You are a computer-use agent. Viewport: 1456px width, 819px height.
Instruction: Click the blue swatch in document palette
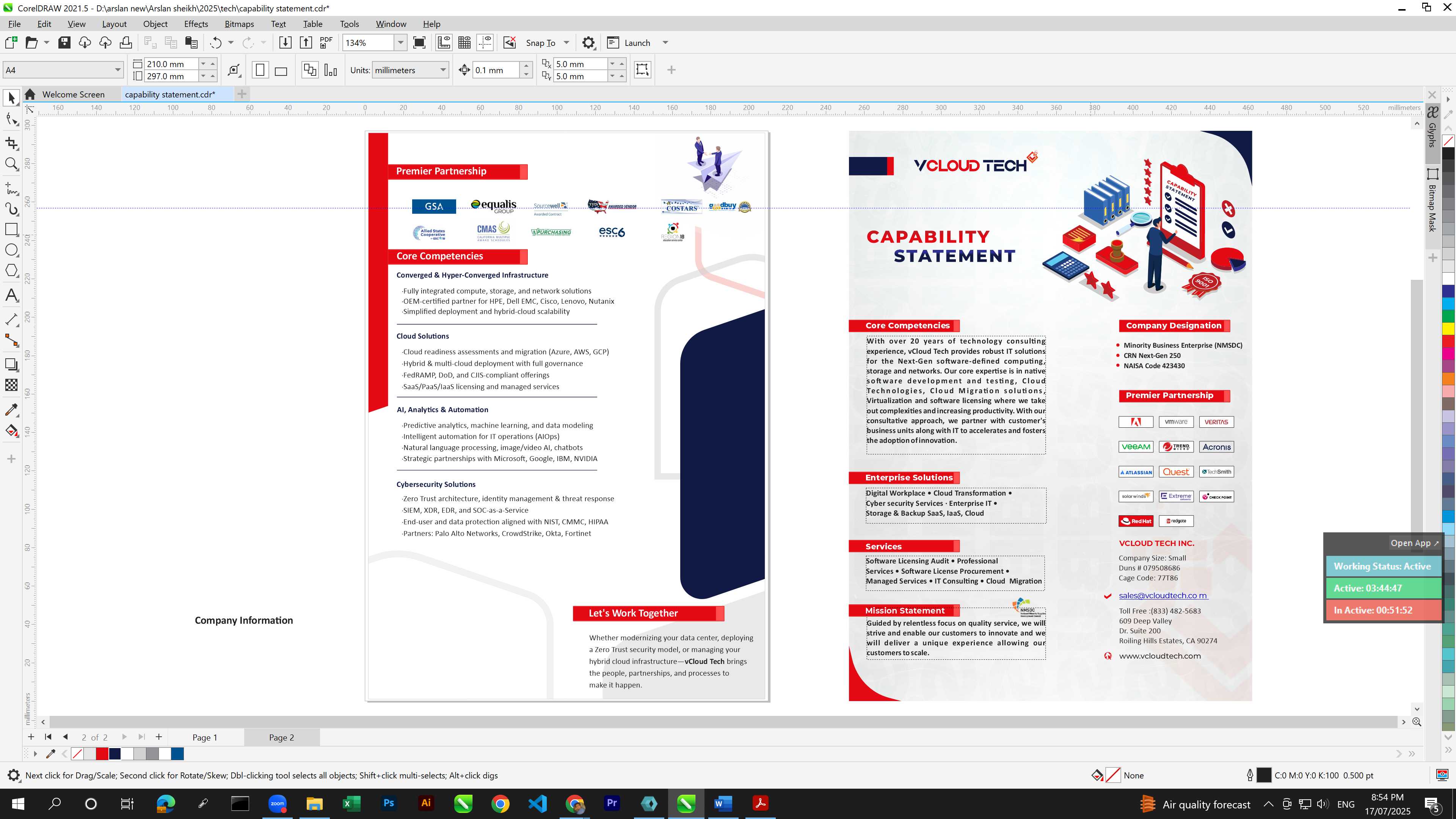[x=177, y=753]
